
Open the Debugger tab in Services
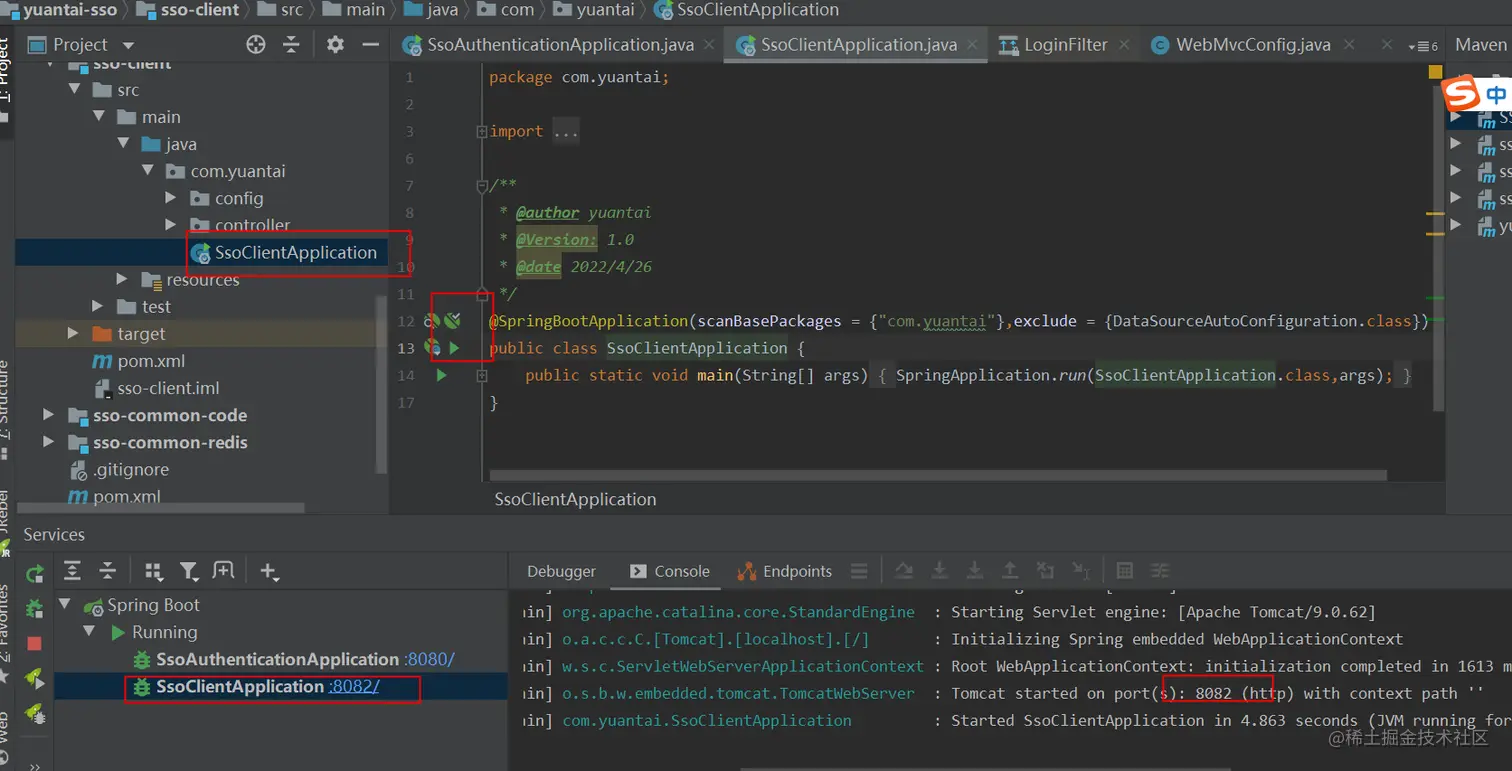pos(561,571)
